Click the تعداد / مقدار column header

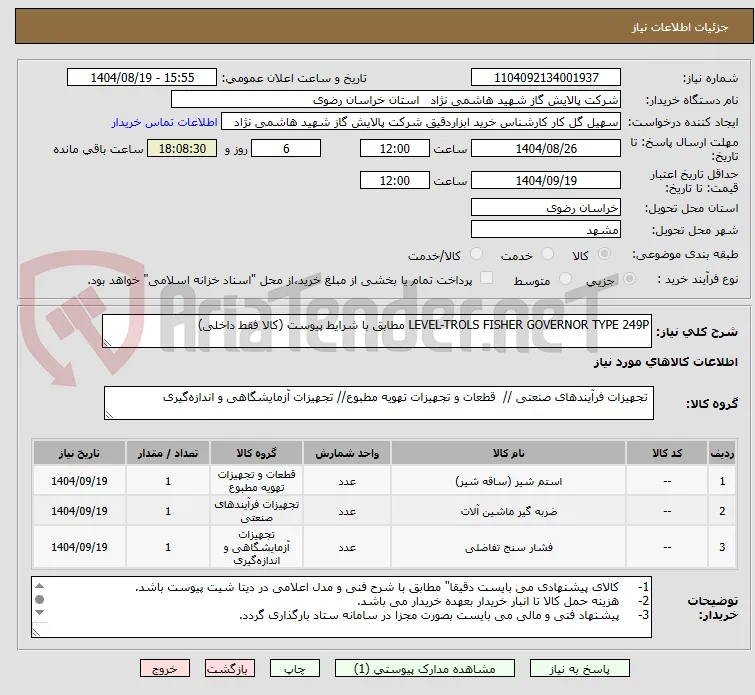[x=168, y=453]
